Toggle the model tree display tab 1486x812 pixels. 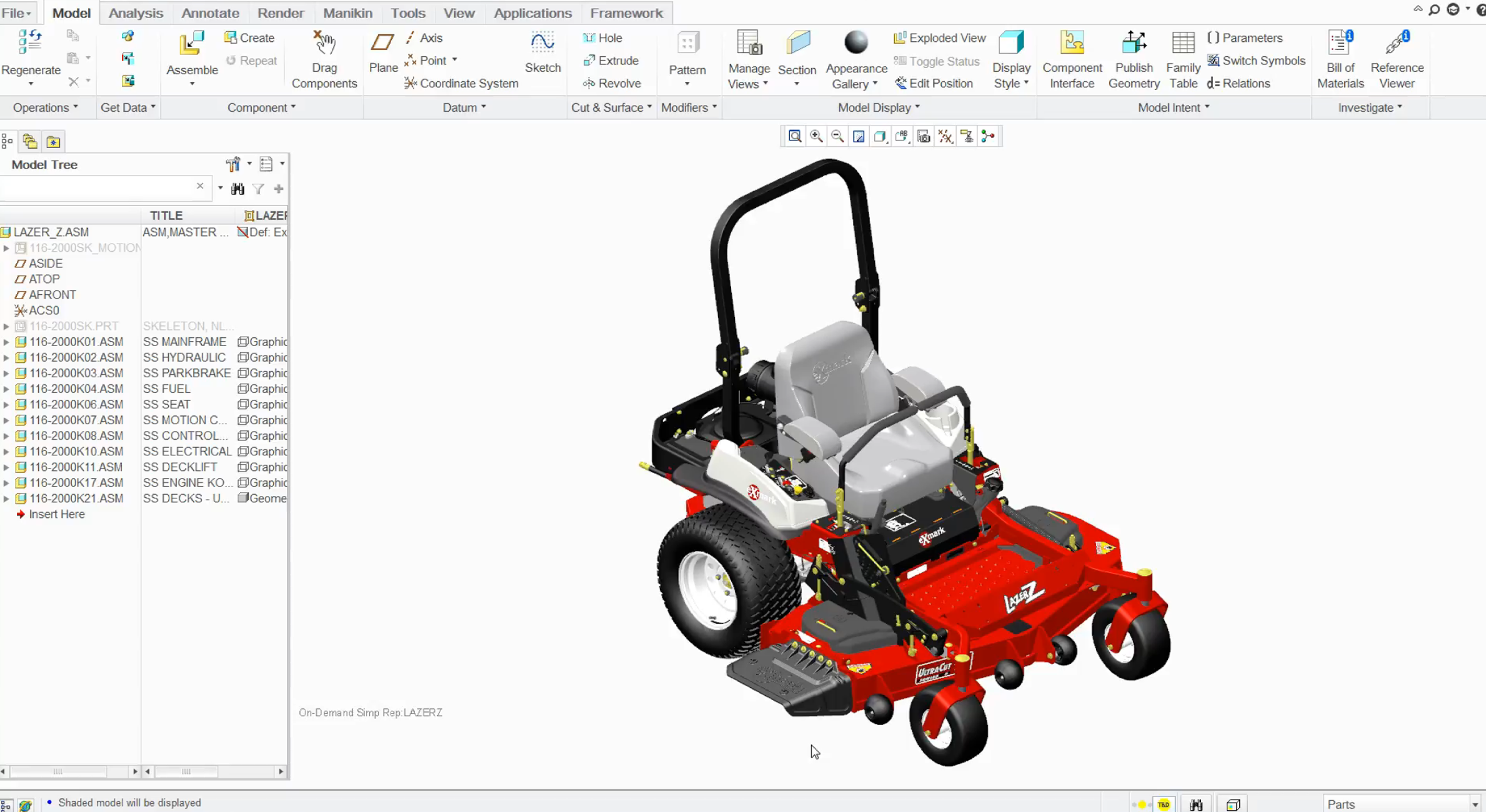click(7, 142)
